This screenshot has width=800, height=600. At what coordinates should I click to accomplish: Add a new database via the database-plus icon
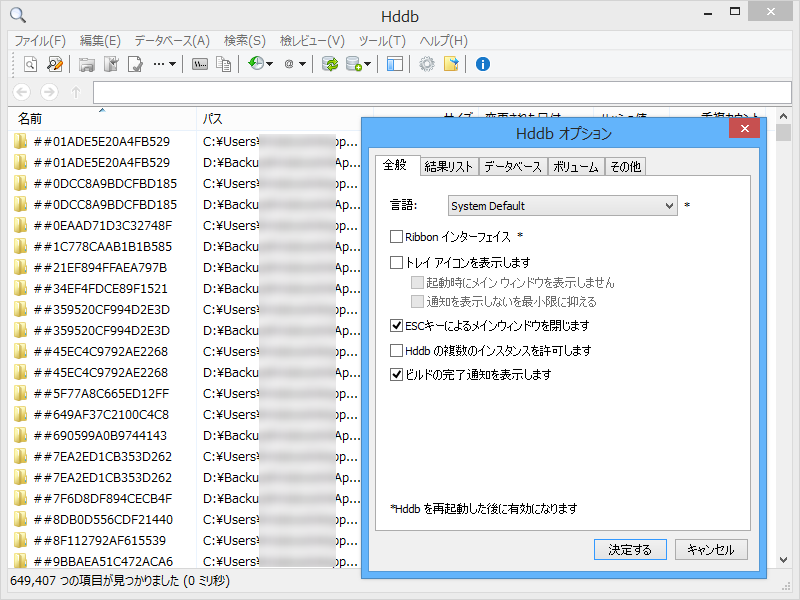coord(353,64)
